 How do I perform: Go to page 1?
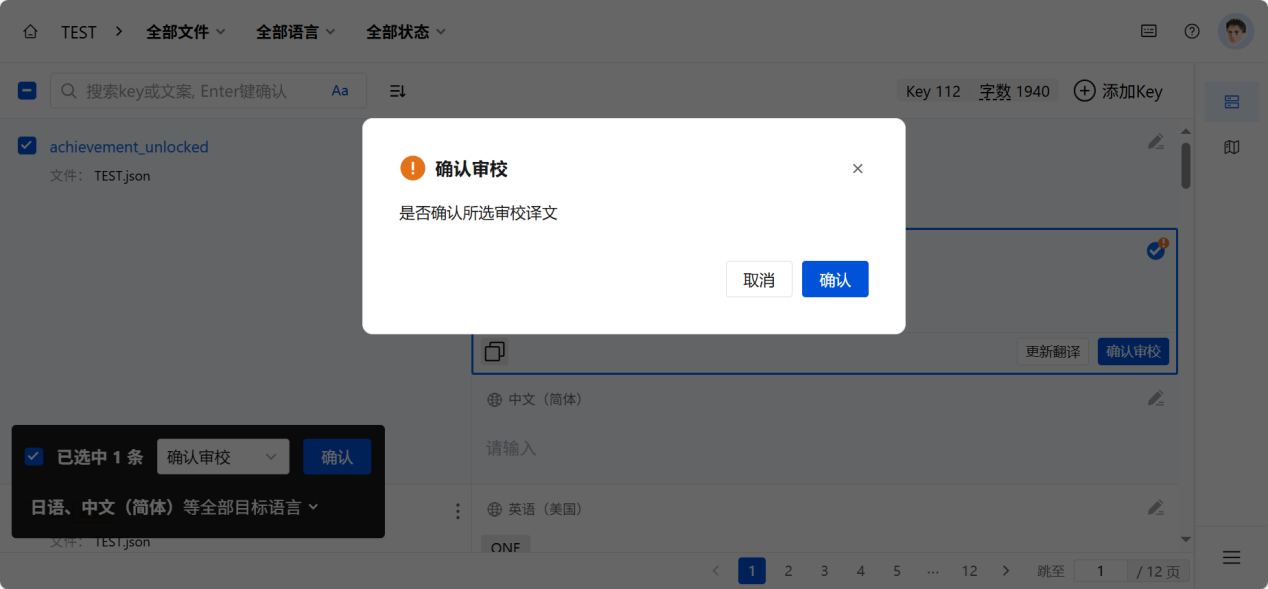(x=752, y=571)
